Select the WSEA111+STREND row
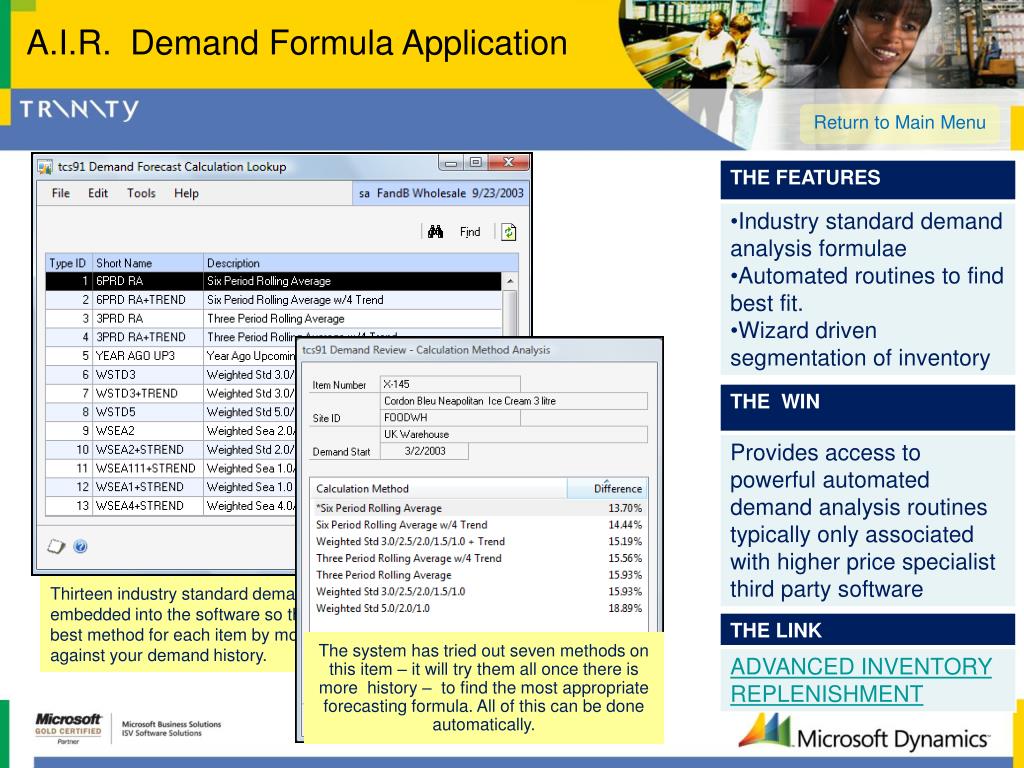 [170, 468]
